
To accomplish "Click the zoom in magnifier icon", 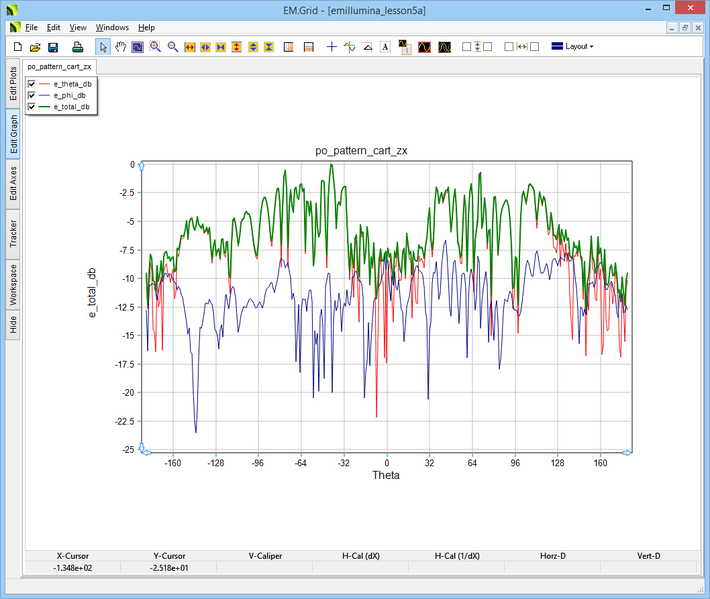I will (155, 47).
